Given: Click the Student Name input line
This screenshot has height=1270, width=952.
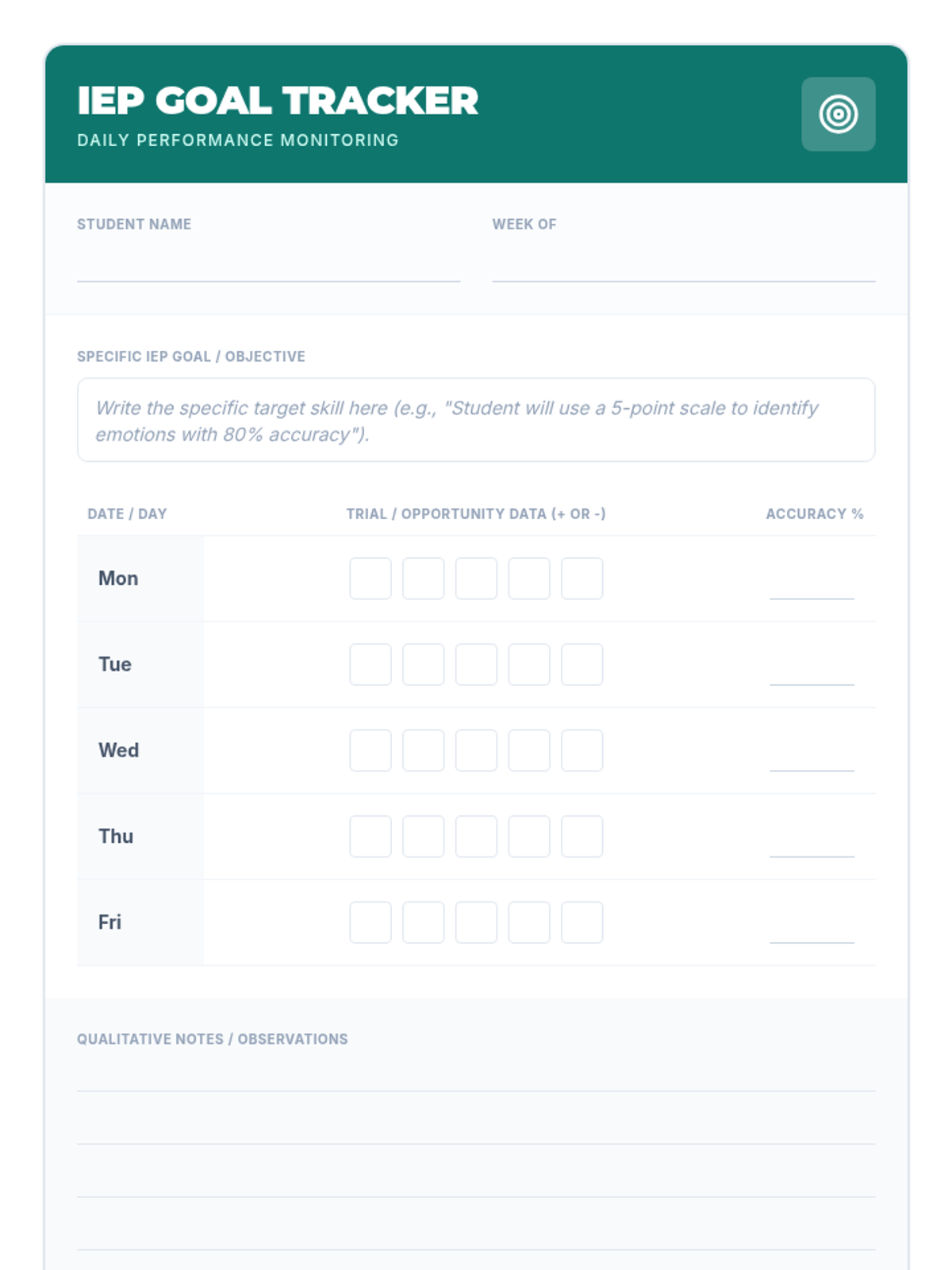Looking at the screenshot, I should (268, 266).
